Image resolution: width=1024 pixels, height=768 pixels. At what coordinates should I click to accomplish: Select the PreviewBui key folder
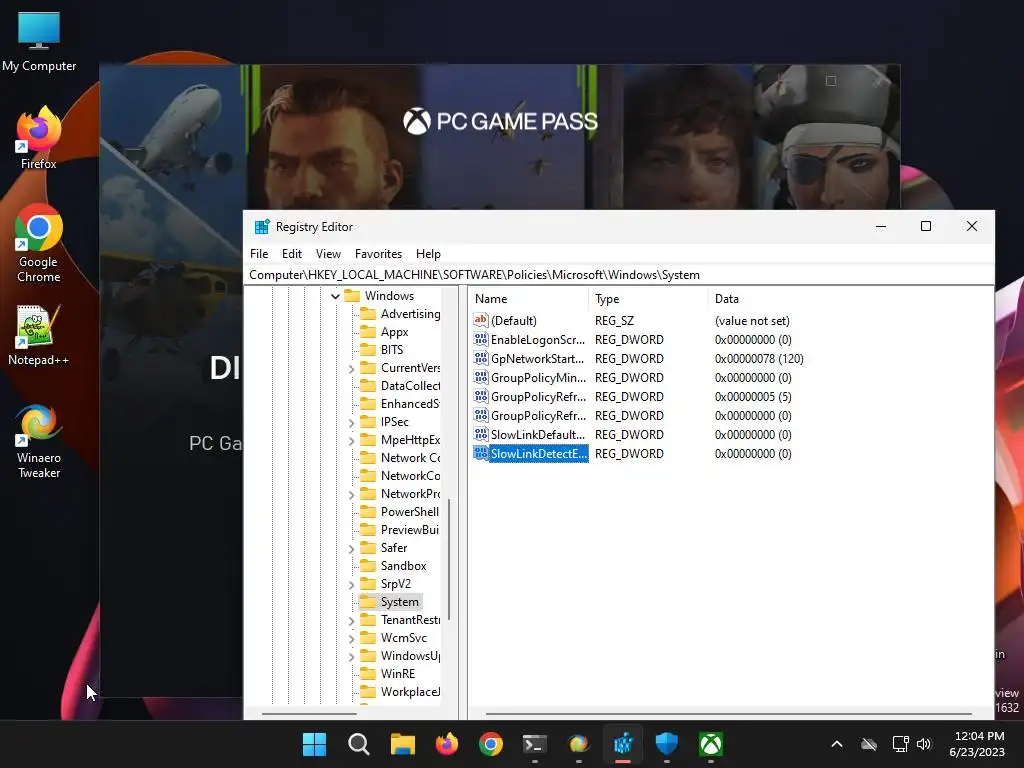400,530
